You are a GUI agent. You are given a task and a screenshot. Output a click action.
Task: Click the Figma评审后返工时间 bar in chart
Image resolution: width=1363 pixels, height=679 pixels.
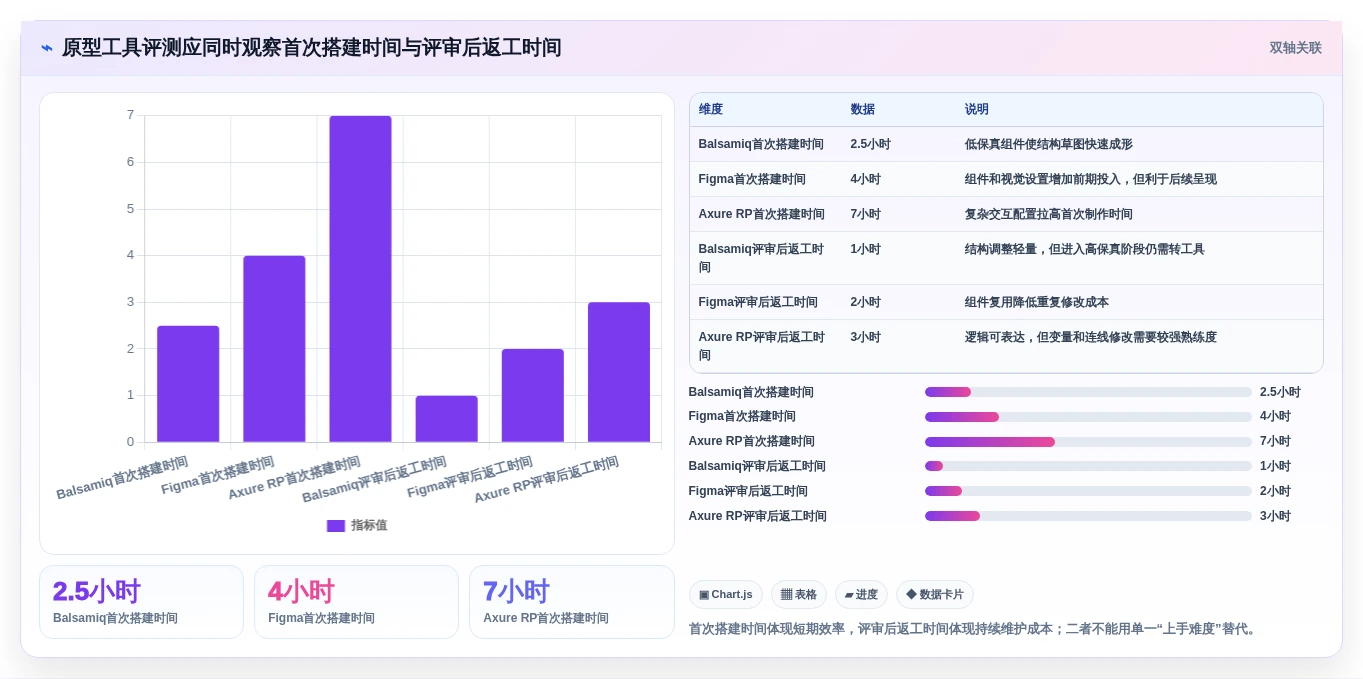pyautogui.click(x=532, y=396)
